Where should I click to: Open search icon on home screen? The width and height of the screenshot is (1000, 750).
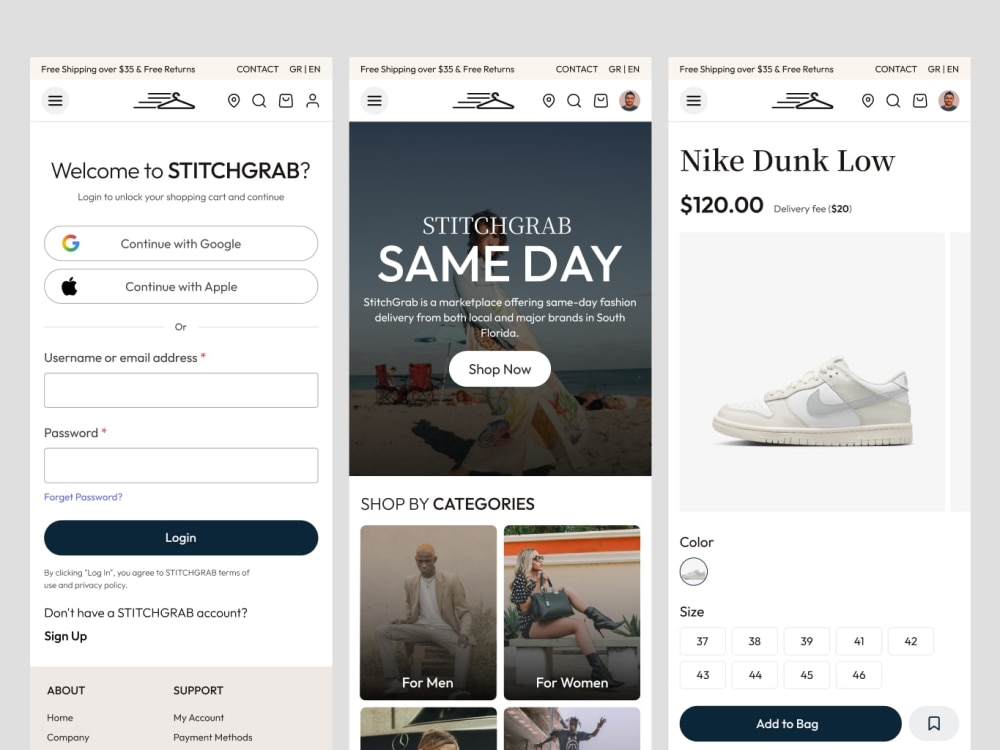pos(574,101)
